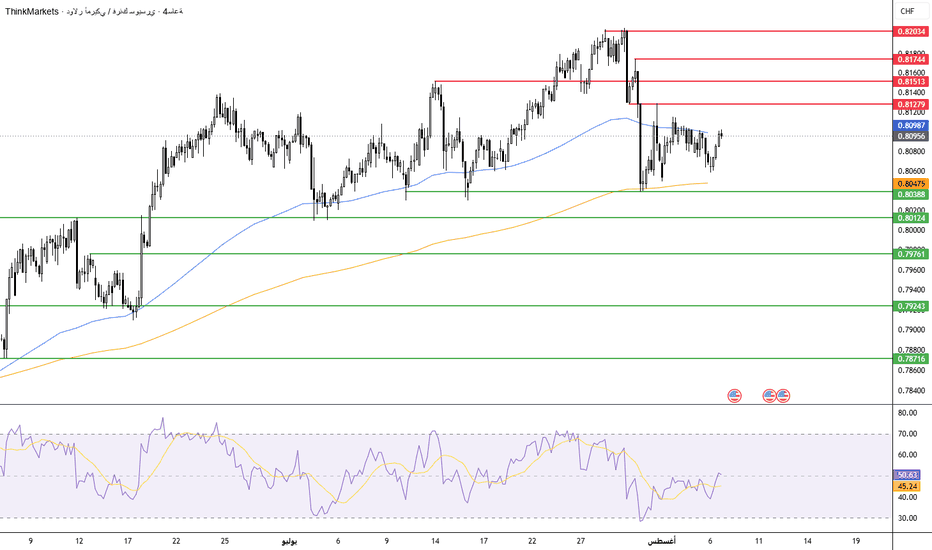Select the red 0.82034 resistance price label

coord(911,32)
